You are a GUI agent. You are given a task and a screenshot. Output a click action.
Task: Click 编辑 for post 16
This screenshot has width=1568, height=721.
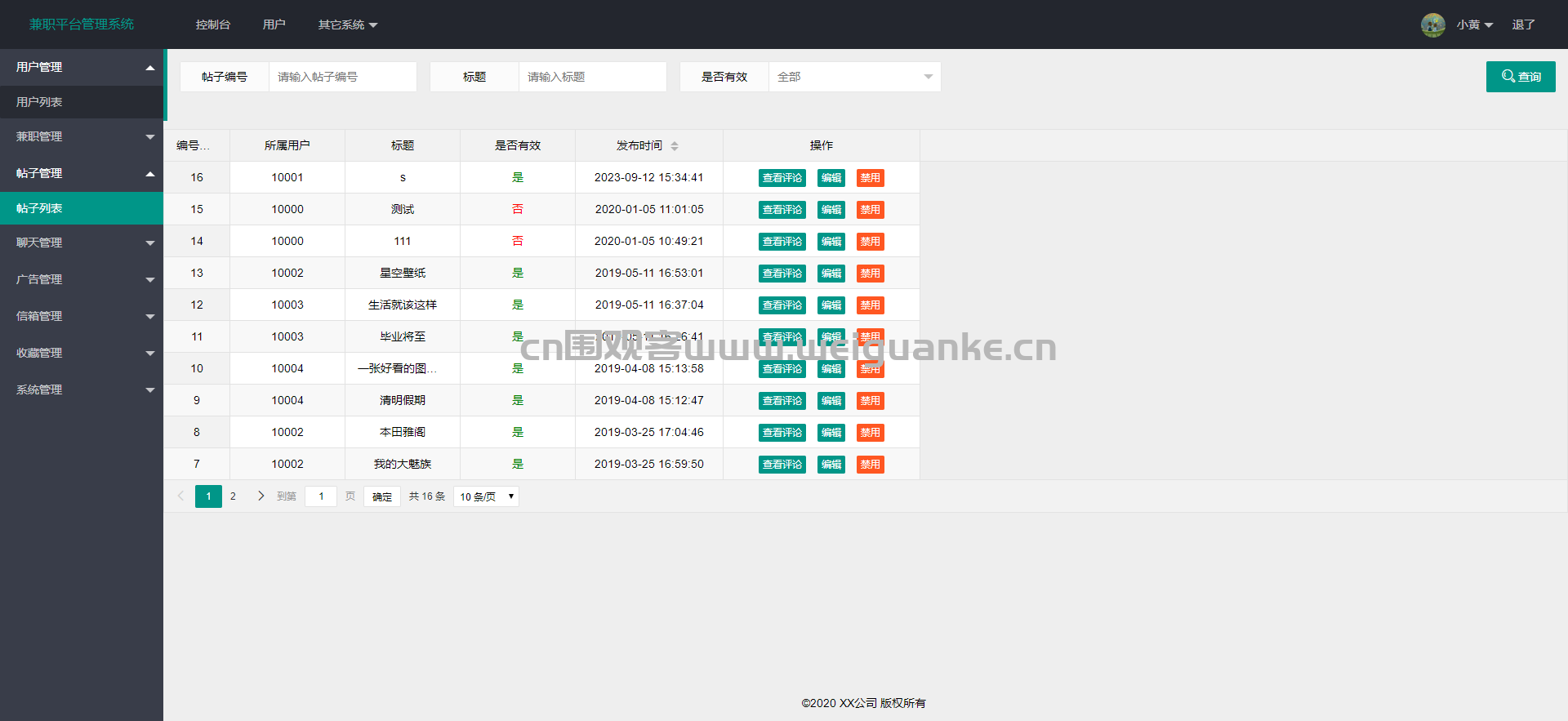831,178
